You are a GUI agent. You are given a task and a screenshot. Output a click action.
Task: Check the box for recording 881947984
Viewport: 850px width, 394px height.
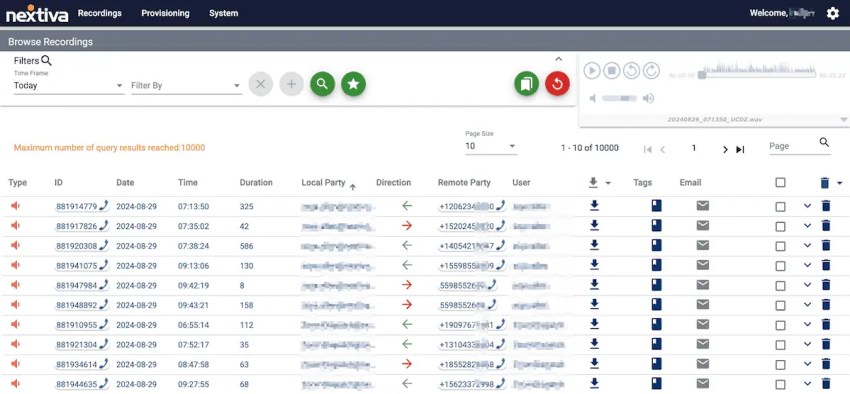pos(780,286)
